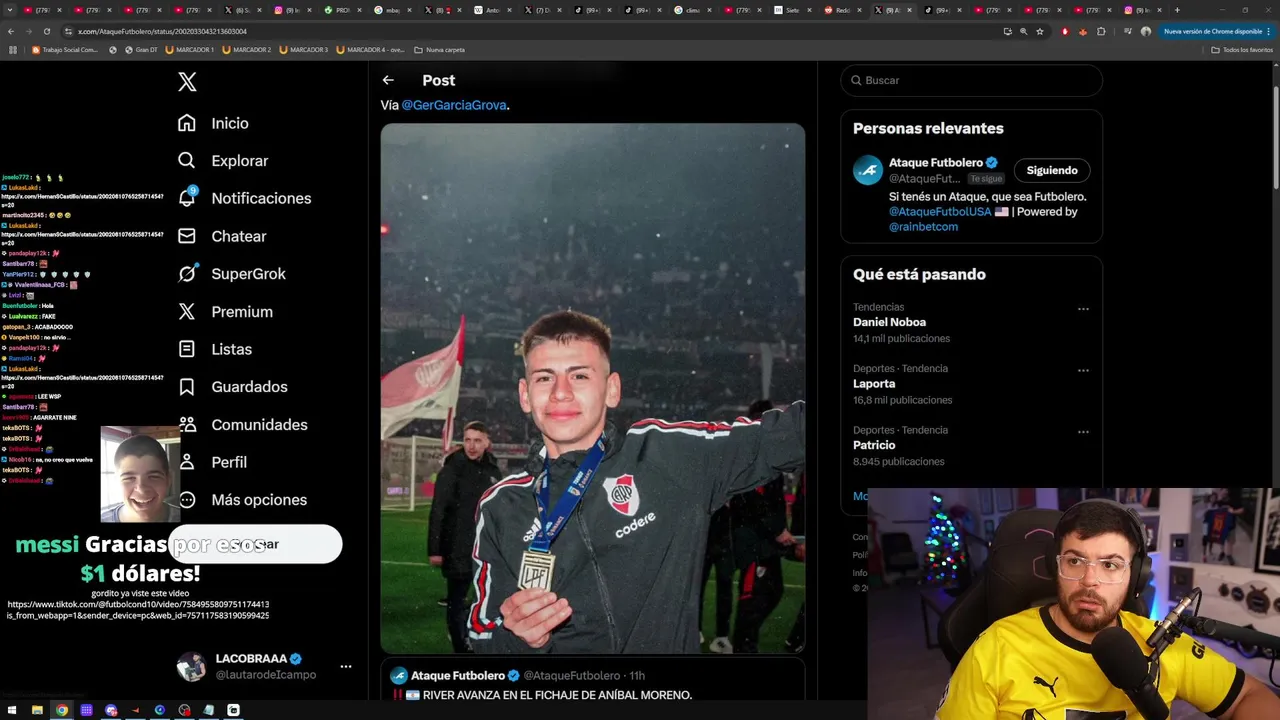Viewport: 1280px width, 720px height.
Task: Click the Siguiendo button for Ataque Futbolero
Action: 1052,170
